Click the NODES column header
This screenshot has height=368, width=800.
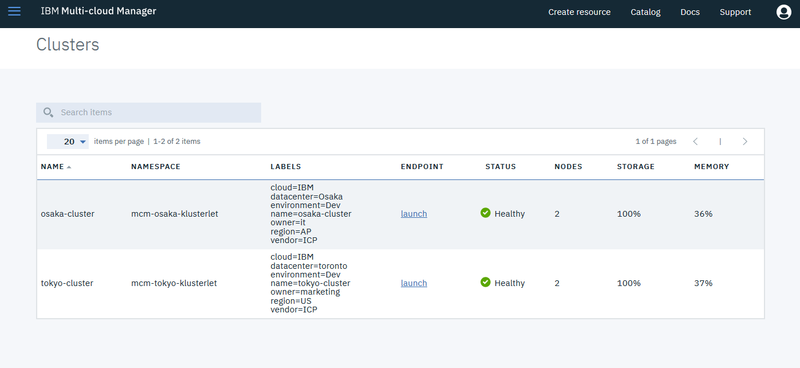coord(568,166)
